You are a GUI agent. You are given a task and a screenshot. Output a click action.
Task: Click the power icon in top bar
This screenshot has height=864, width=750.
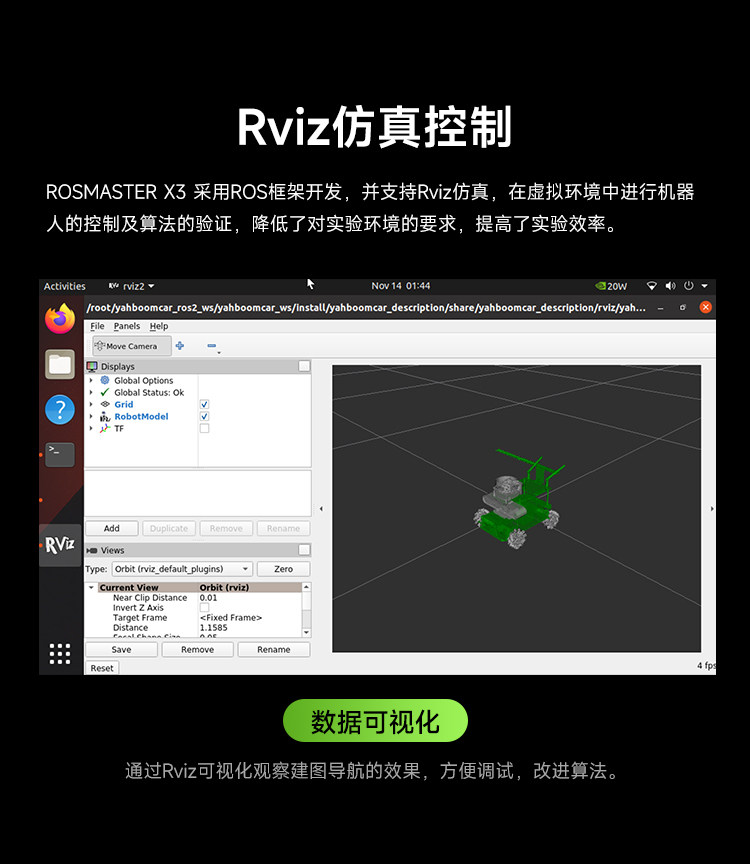688,286
